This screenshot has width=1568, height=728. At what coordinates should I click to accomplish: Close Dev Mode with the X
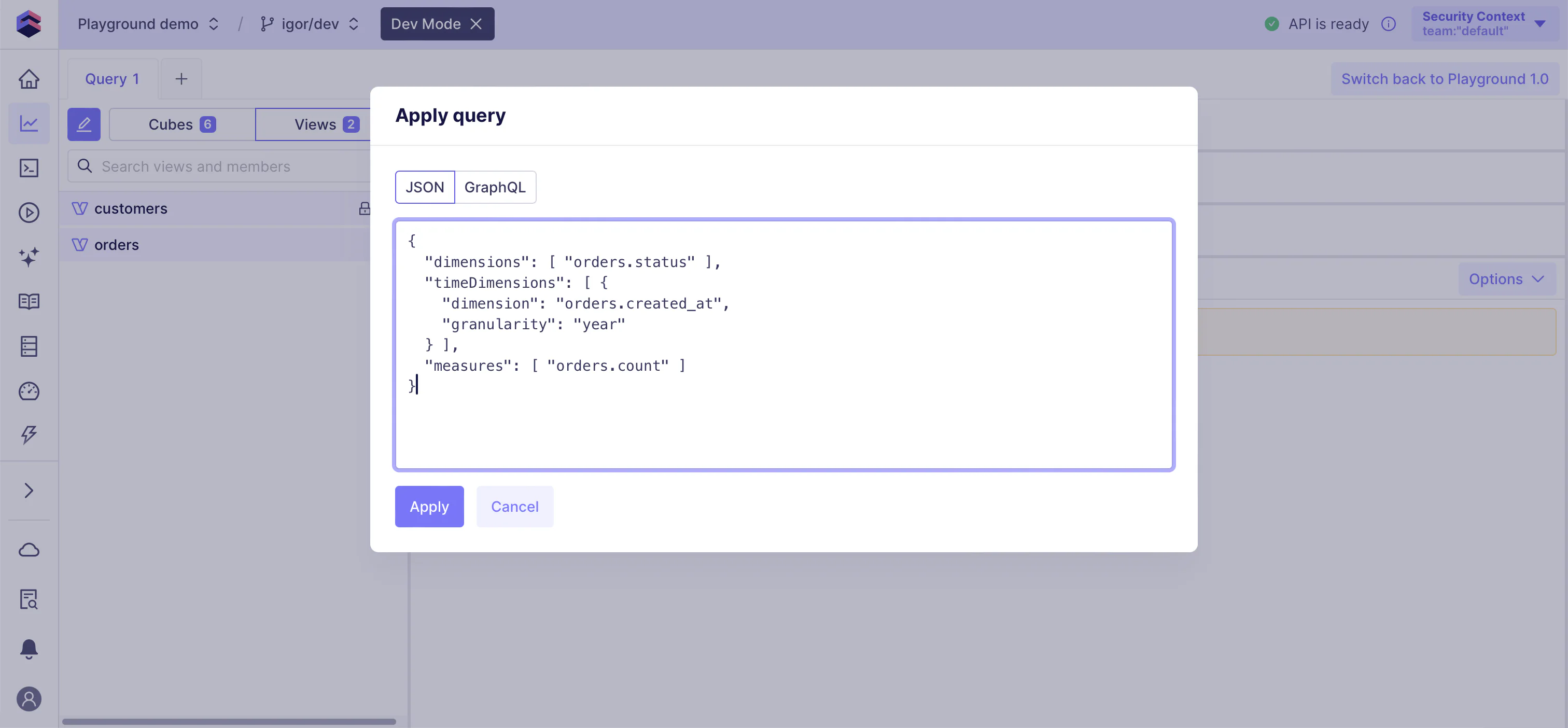[x=477, y=24]
